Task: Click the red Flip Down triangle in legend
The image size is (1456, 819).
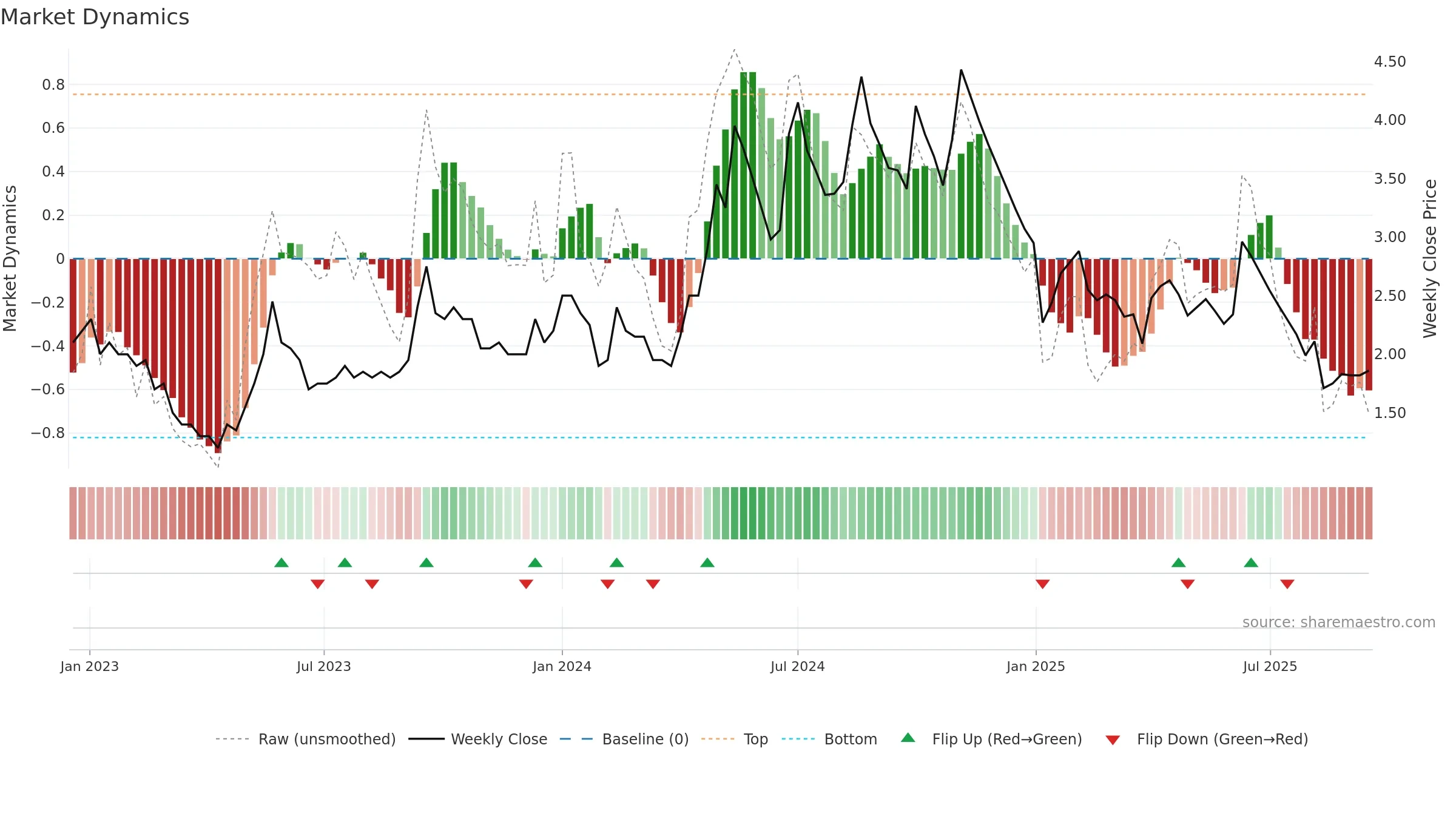Action: [1113, 740]
